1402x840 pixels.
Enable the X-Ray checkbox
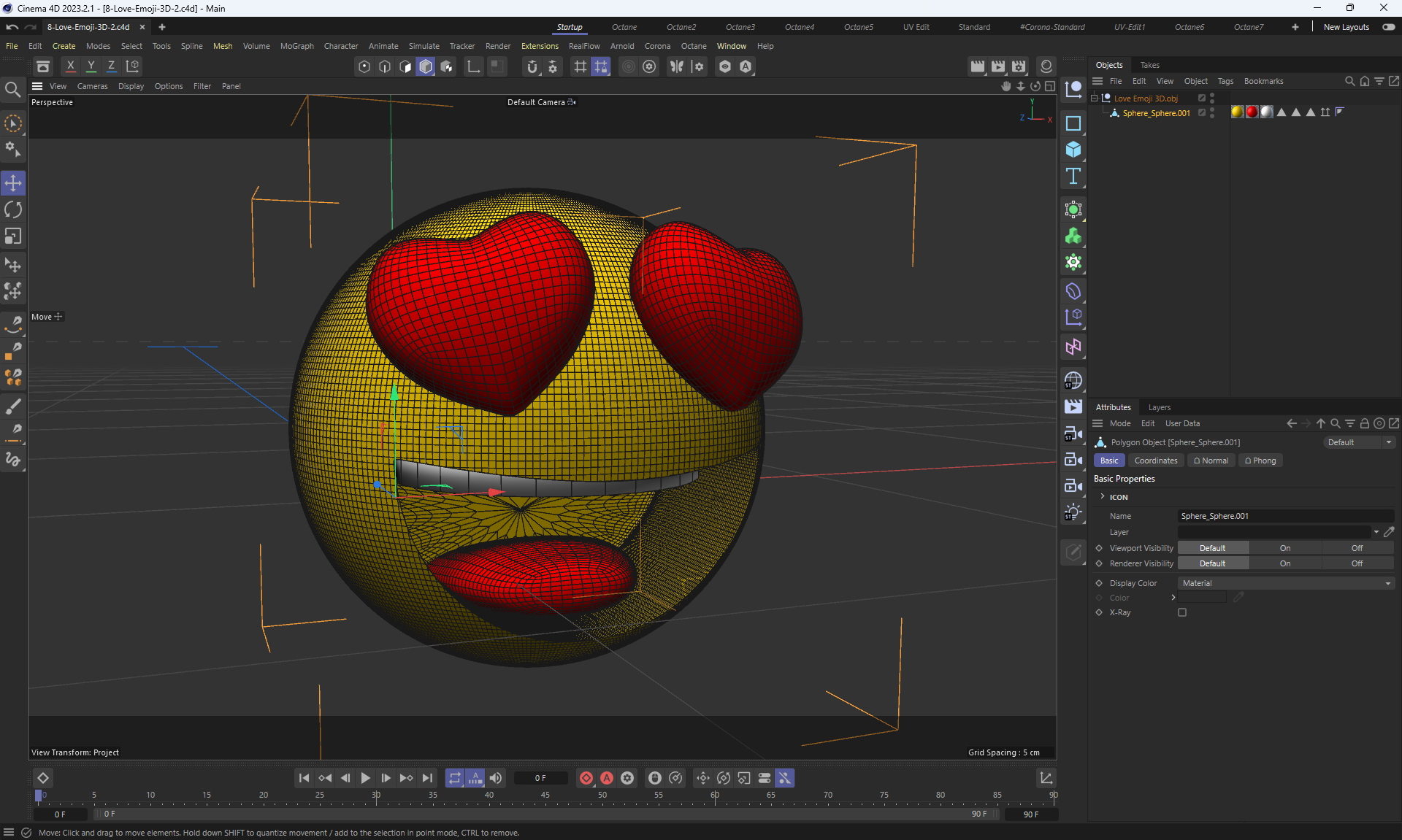click(x=1182, y=612)
